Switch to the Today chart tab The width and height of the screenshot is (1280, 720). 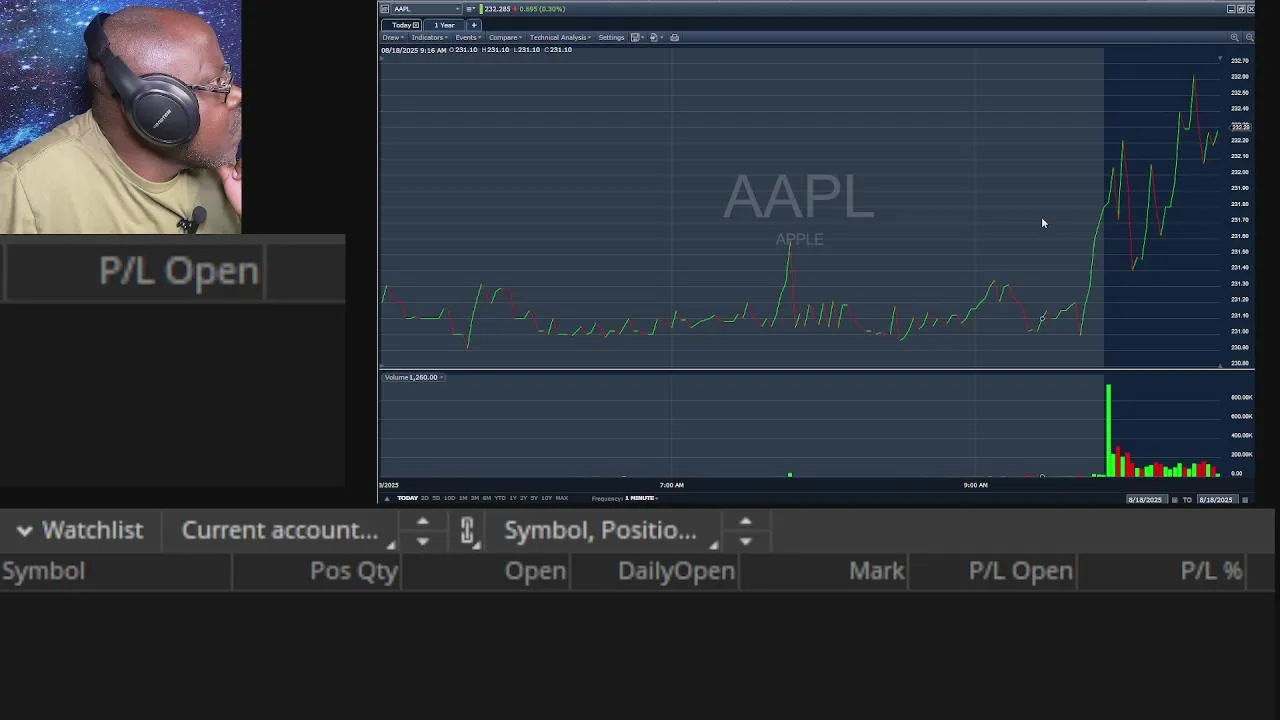pos(401,25)
